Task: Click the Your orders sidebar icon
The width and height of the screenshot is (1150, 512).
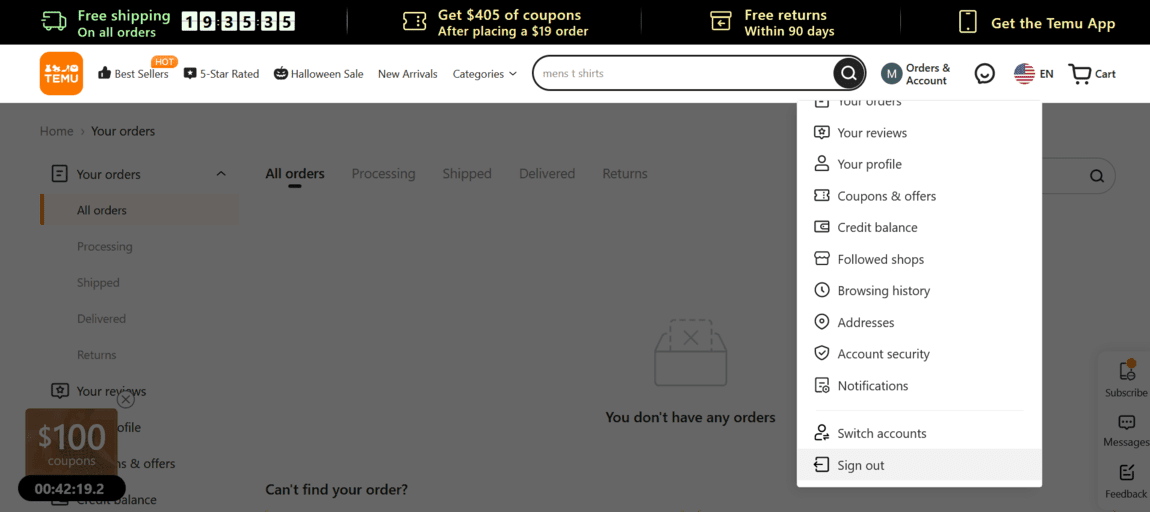Action: 59,174
